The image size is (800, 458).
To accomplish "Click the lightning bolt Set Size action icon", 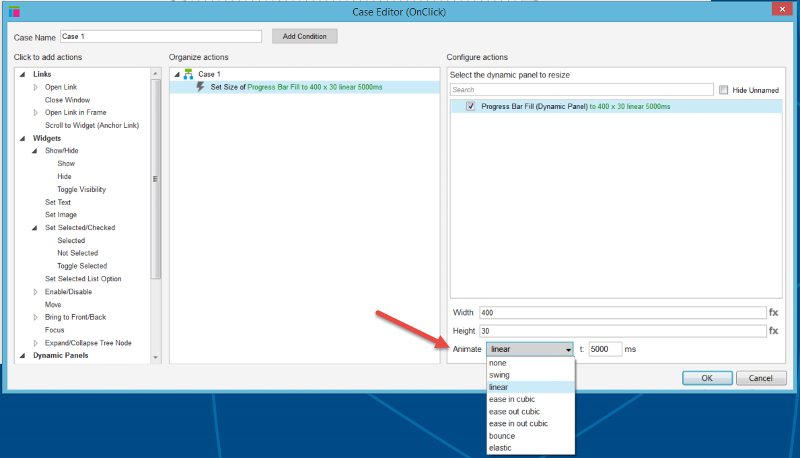I will [x=201, y=87].
